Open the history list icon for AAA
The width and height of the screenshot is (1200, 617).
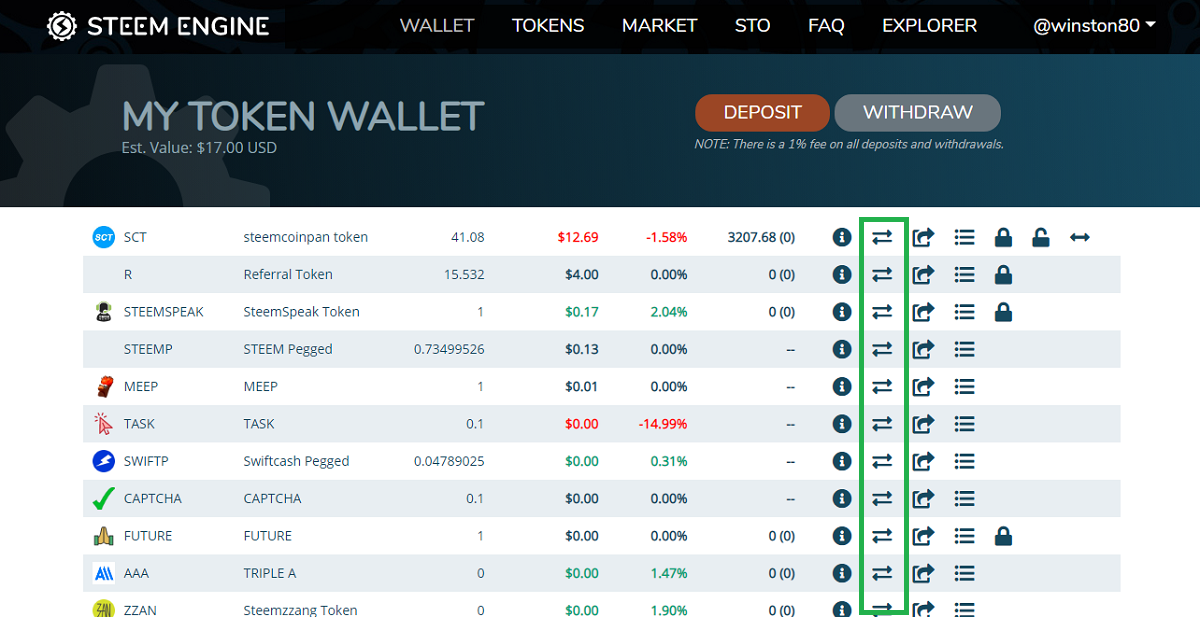964,573
